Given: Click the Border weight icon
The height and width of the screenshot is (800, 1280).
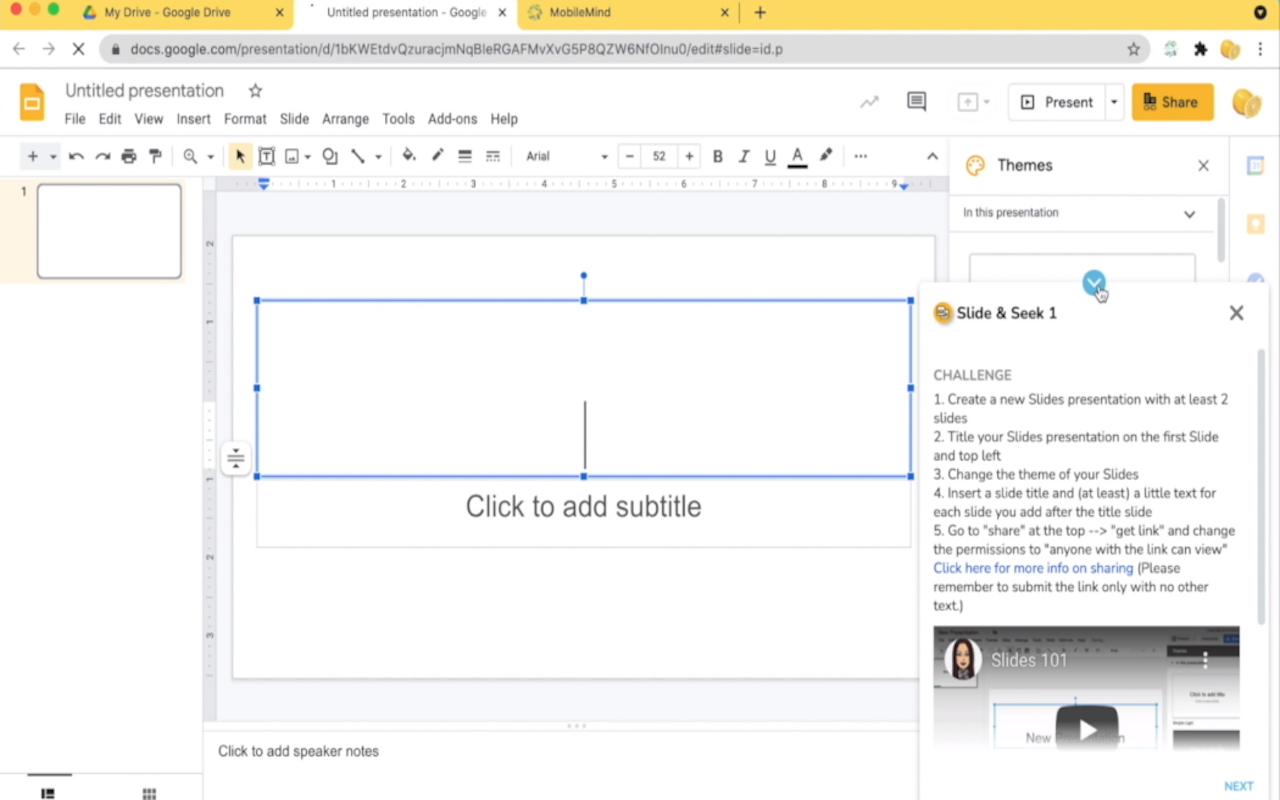Looking at the screenshot, I should 465,156.
